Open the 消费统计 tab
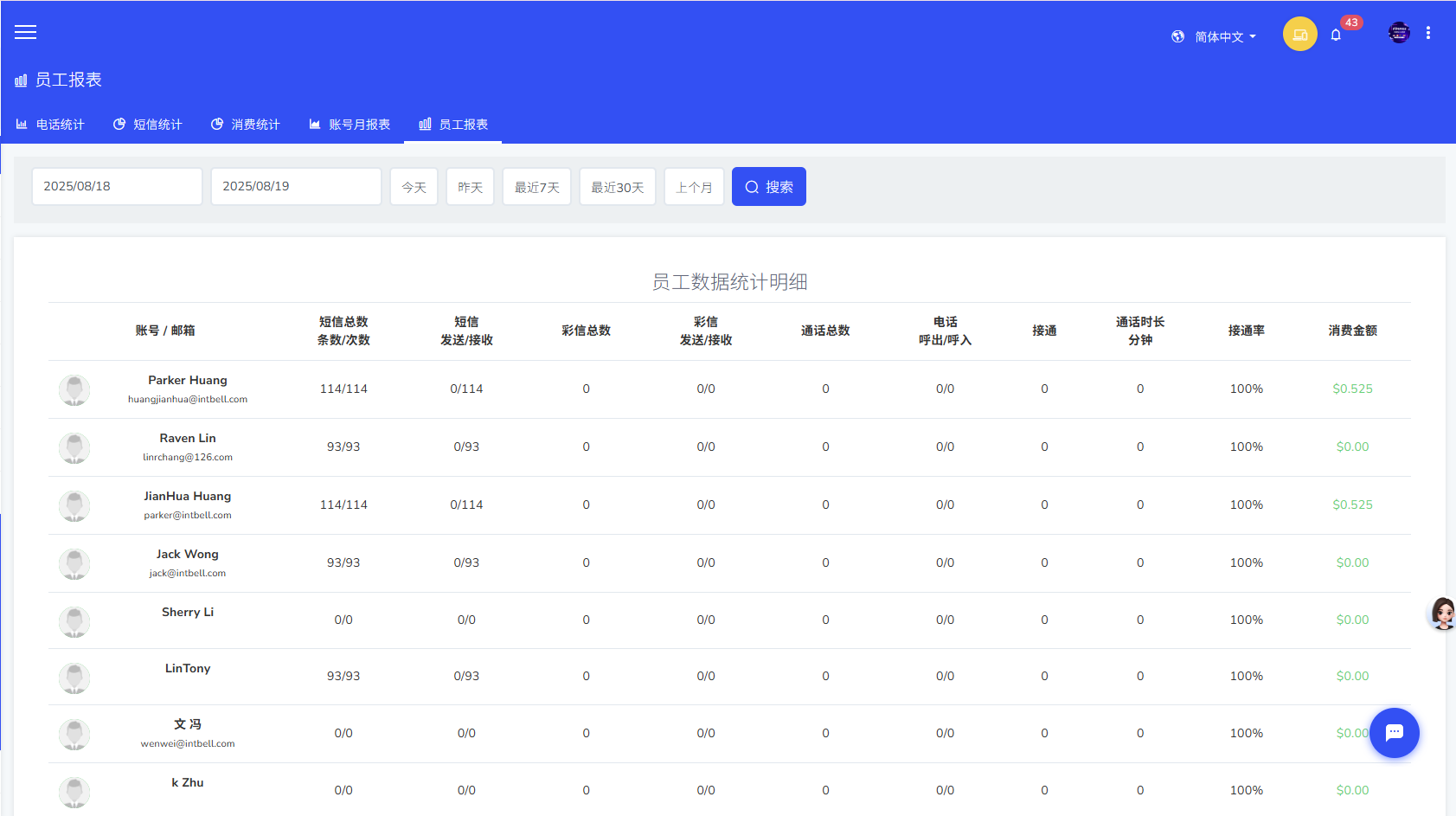This screenshot has width=1456, height=816. click(246, 125)
